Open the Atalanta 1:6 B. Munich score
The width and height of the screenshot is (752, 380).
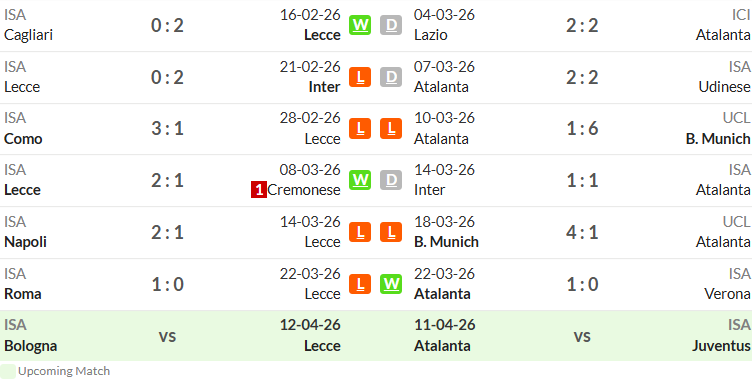582,129
